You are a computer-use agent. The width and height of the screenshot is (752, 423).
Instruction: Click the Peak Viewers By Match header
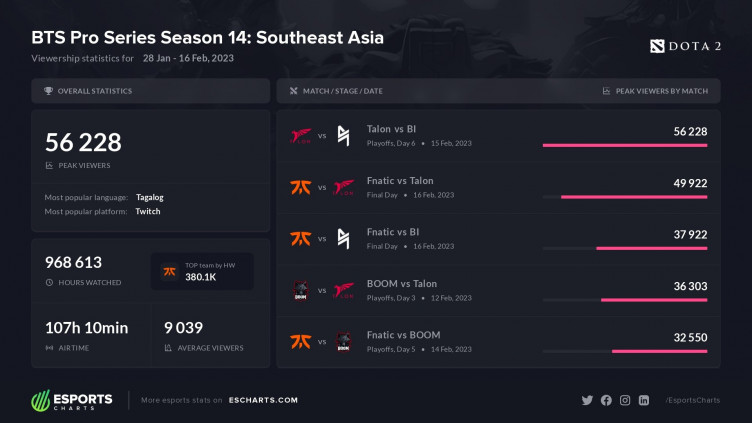(x=661, y=91)
